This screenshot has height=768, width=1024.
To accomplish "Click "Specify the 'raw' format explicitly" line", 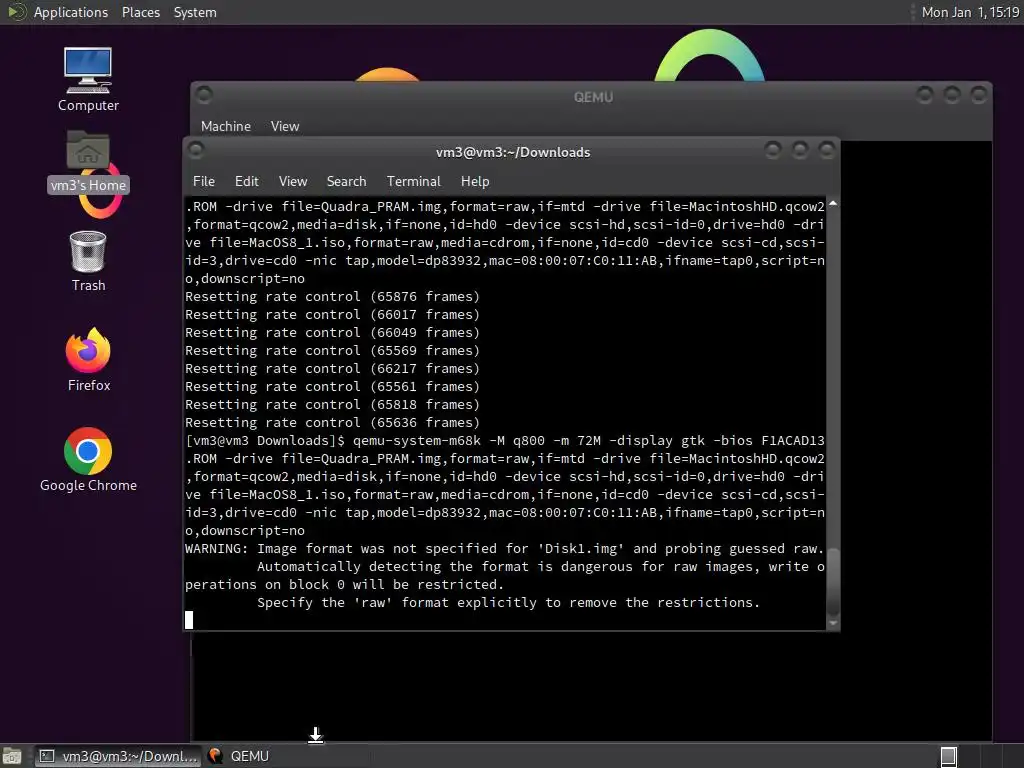I will pos(508,602).
